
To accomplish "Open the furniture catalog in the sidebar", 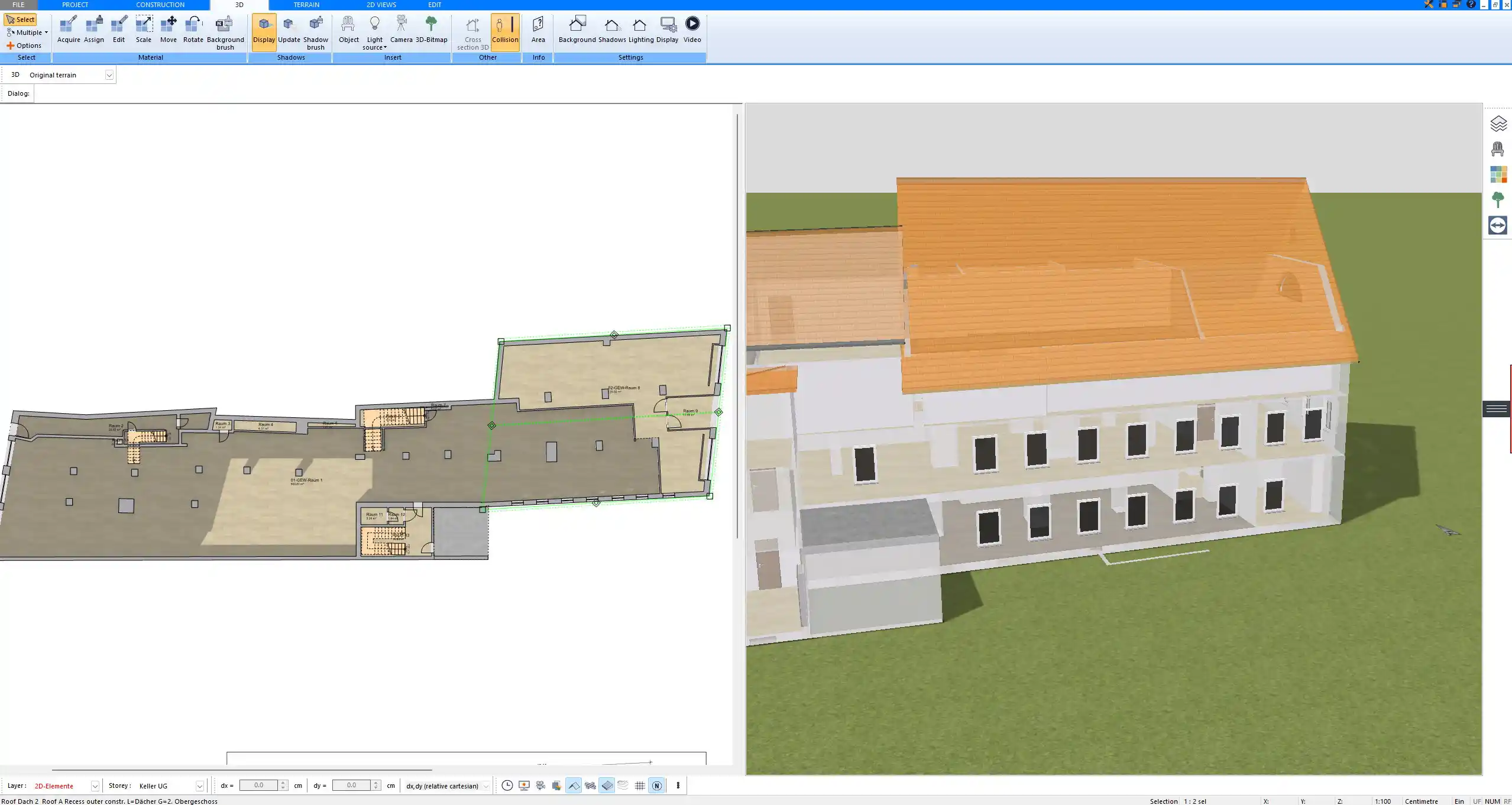I will [x=1498, y=148].
